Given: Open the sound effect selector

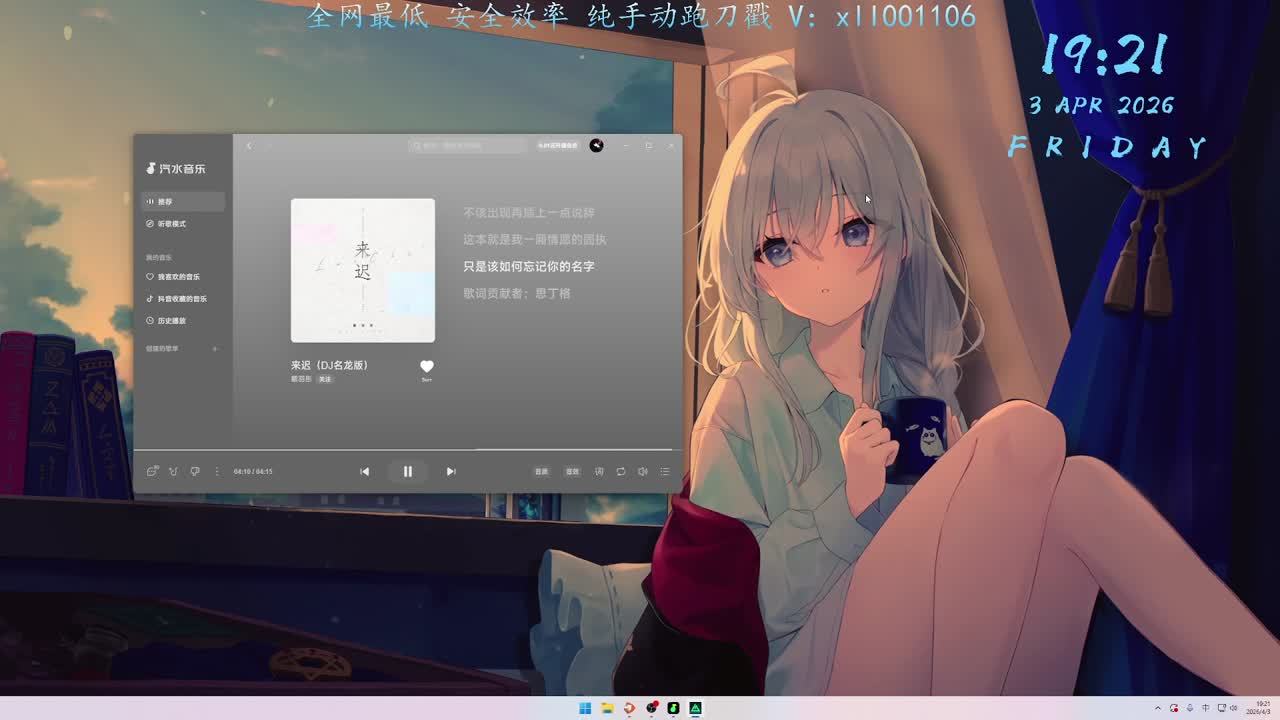Looking at the screenshot, I should (x=572, y=471).
